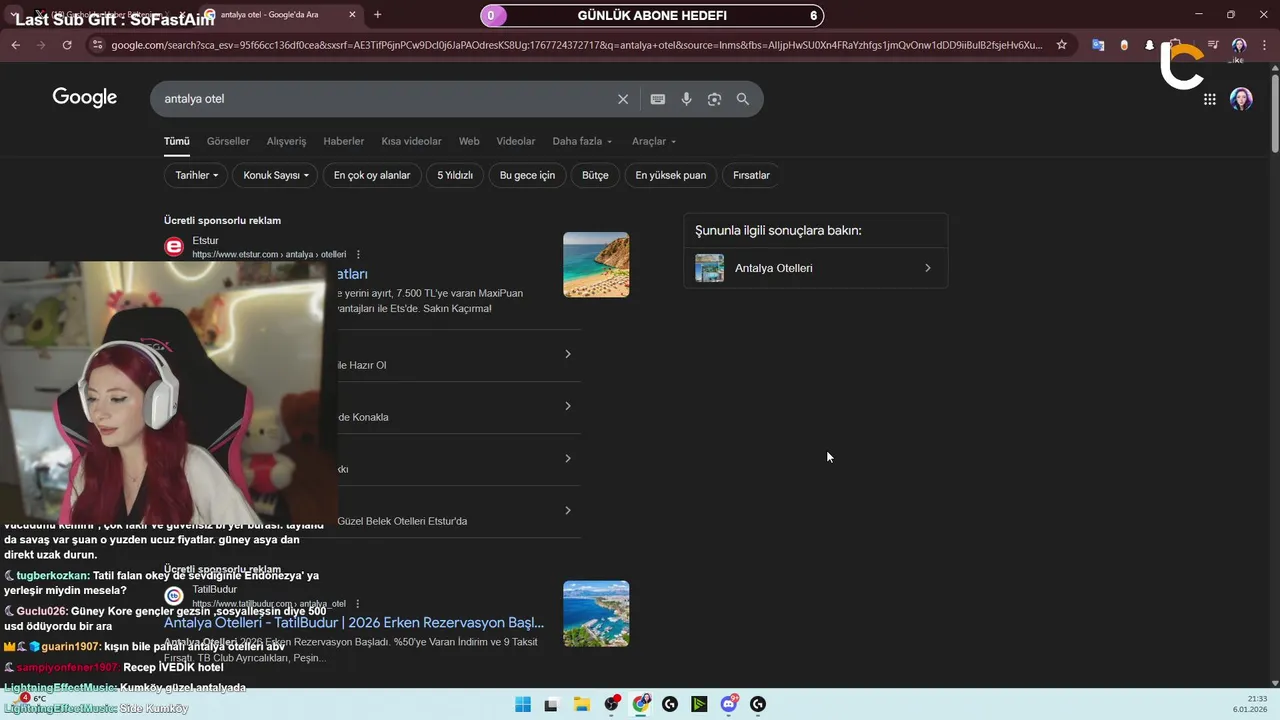Open the Google Translate extension icon
The image size is (1280, 720).
(1098, 45)
